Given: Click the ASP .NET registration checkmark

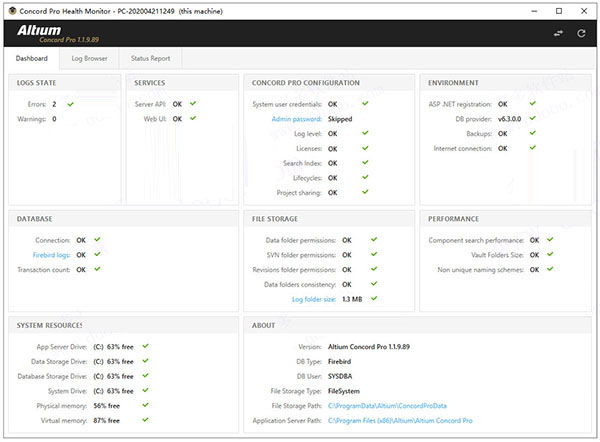Looking at the screenshot, I should pos(533,103).
